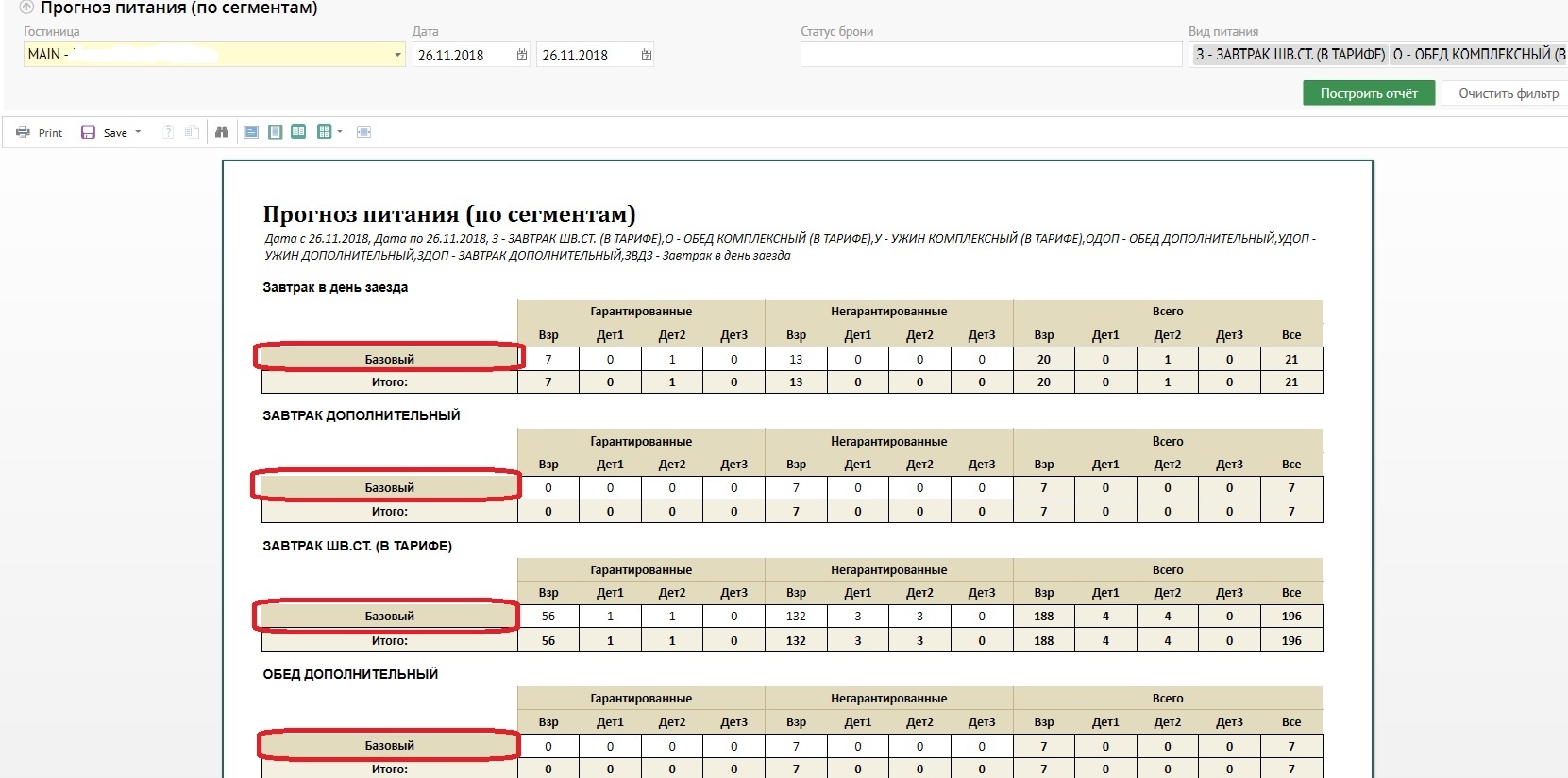The width and height of the screenshot is (1568, 778).
Task: Open multiple pages view dropdown arrow
Action: [x=340, y=132]
